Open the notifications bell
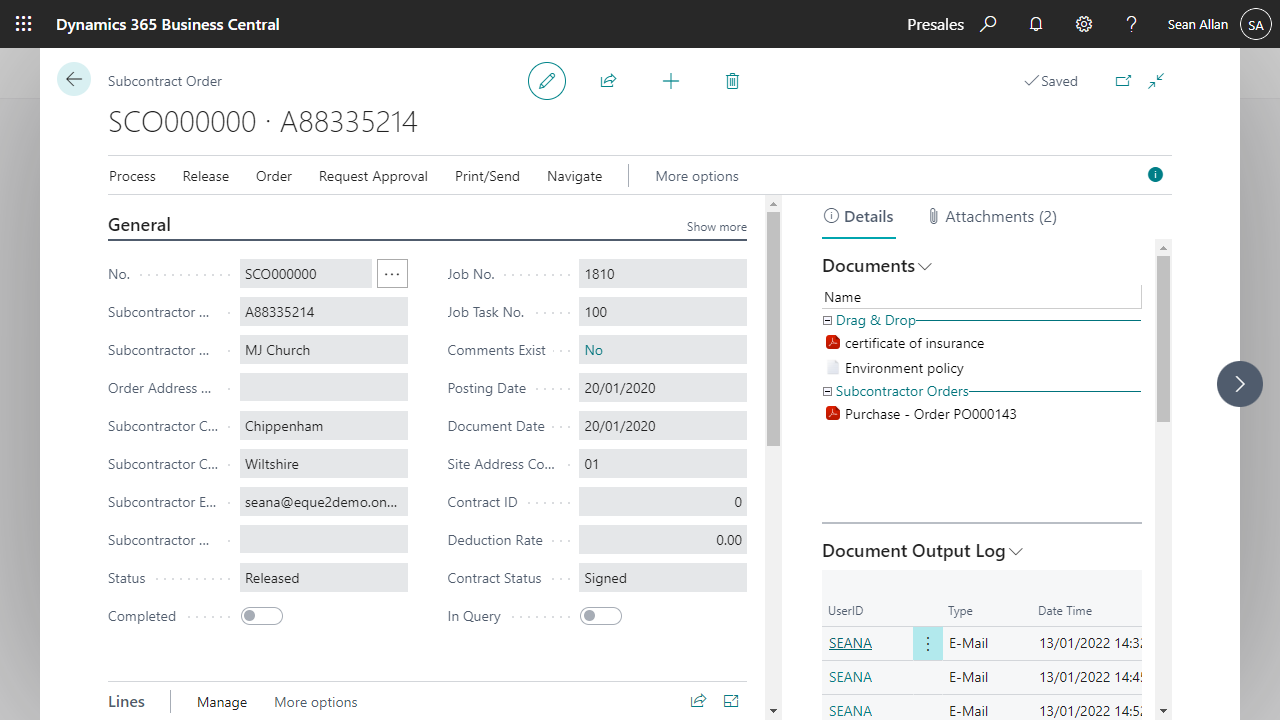The height and width of the screenshot is (720, 1280). (x=1036, y=24)
